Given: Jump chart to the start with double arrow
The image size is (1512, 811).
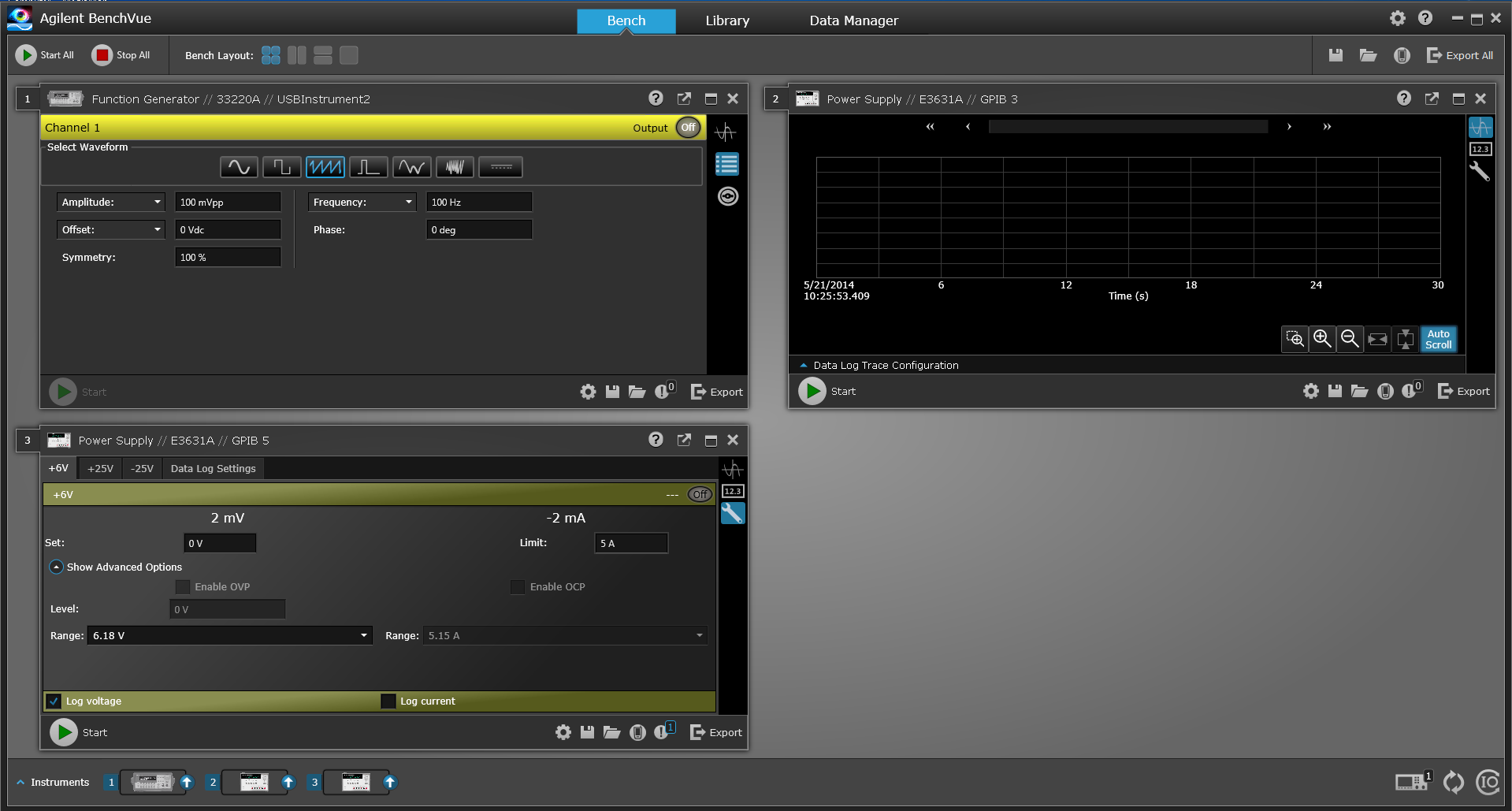Looking at the screenshot, I should click(930, 126).
